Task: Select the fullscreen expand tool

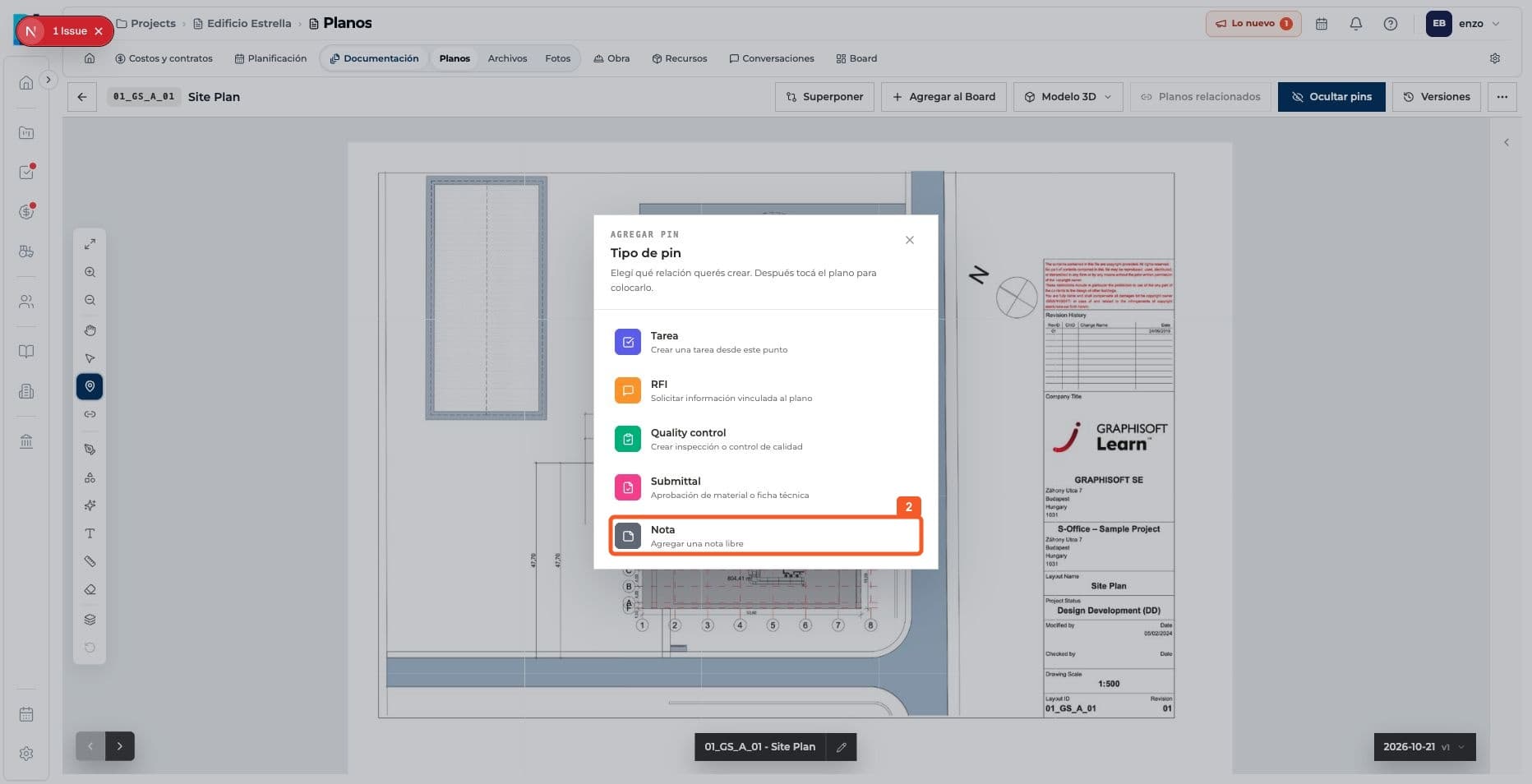Action: tap(90, 244)
